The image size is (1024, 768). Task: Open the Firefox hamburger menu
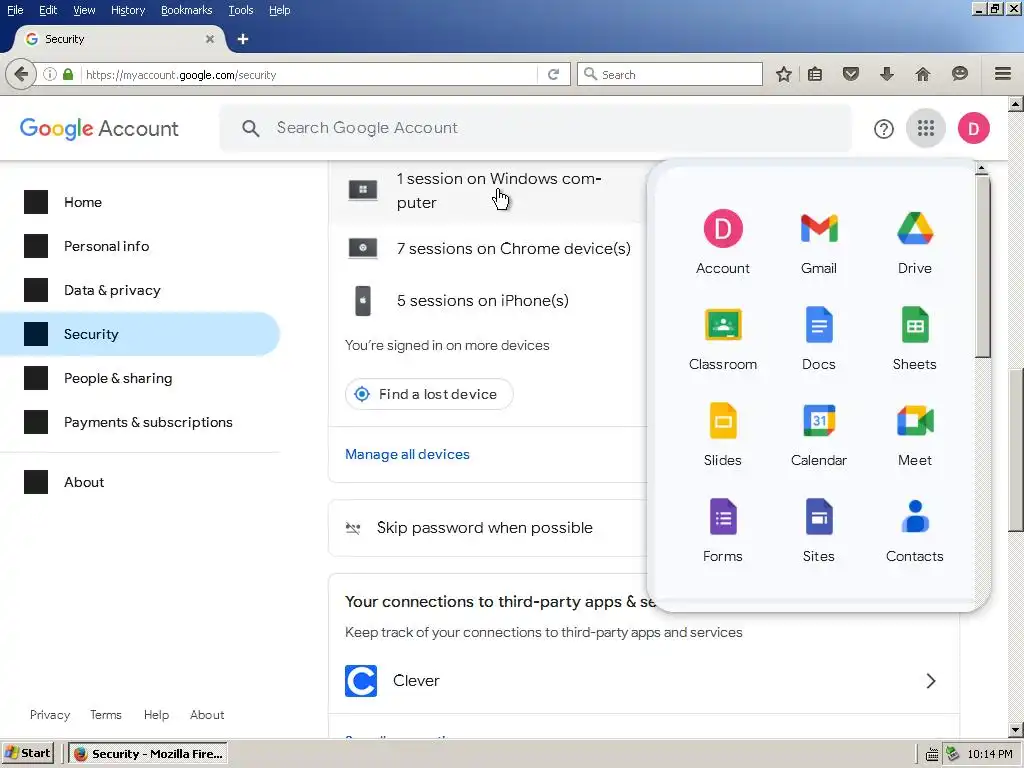[1002, 74]
